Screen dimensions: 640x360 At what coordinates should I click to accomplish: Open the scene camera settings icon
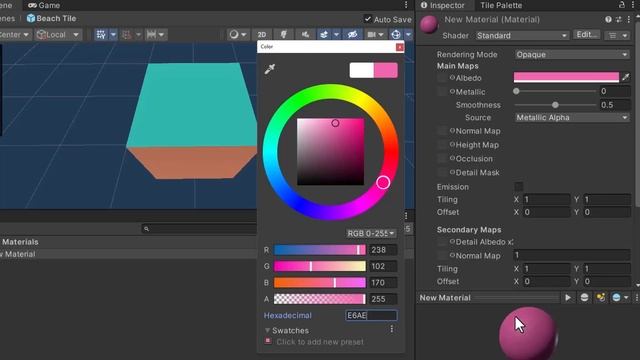click(x=371, y=35)
